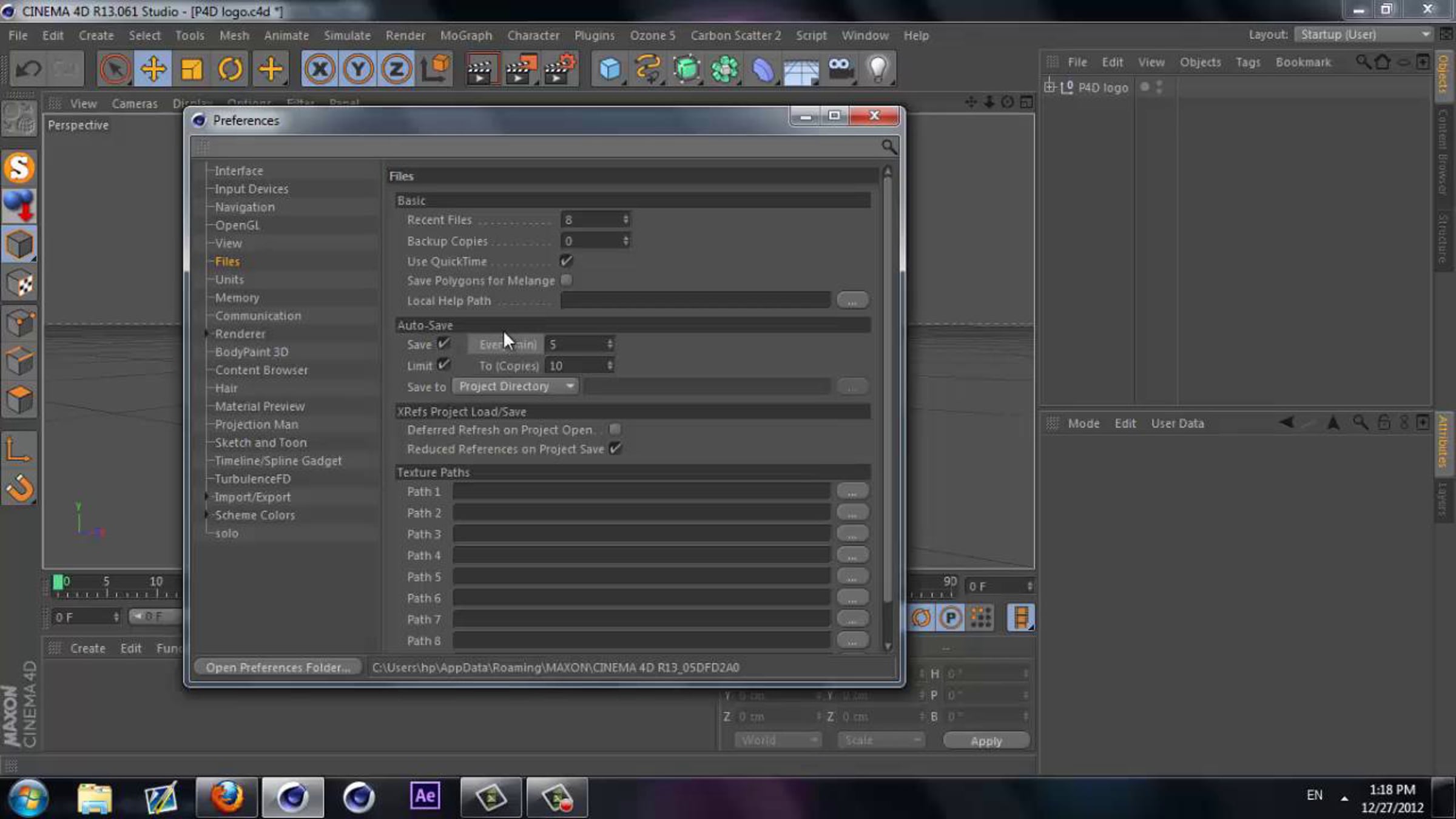Open the Object Manager Tags menu

point(1248,62)
